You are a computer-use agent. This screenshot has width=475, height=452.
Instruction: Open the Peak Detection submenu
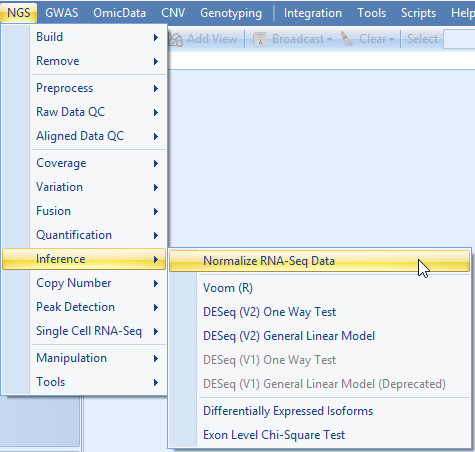click(84, 307)
